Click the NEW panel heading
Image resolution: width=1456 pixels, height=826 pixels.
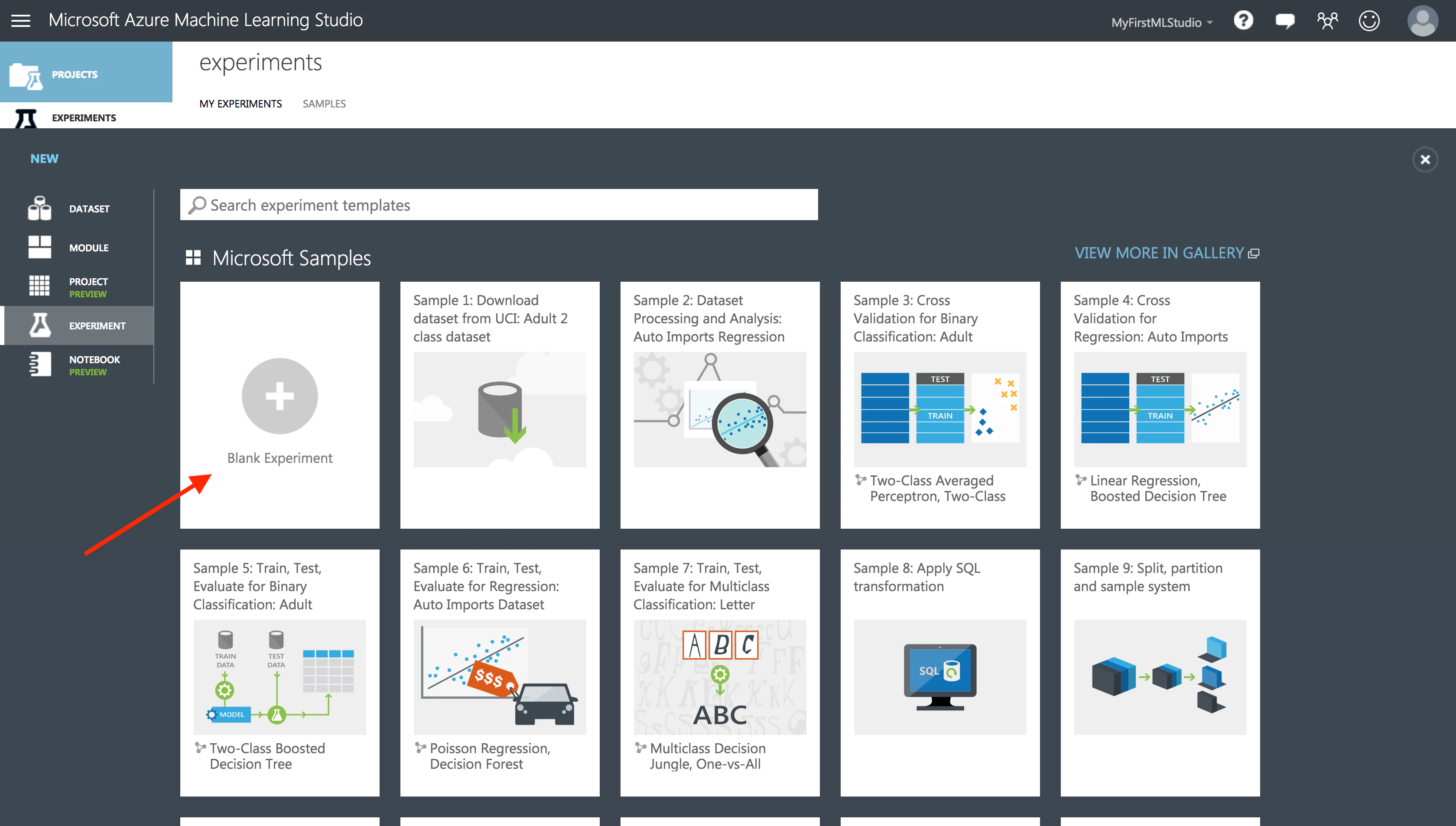click(44, 159)
